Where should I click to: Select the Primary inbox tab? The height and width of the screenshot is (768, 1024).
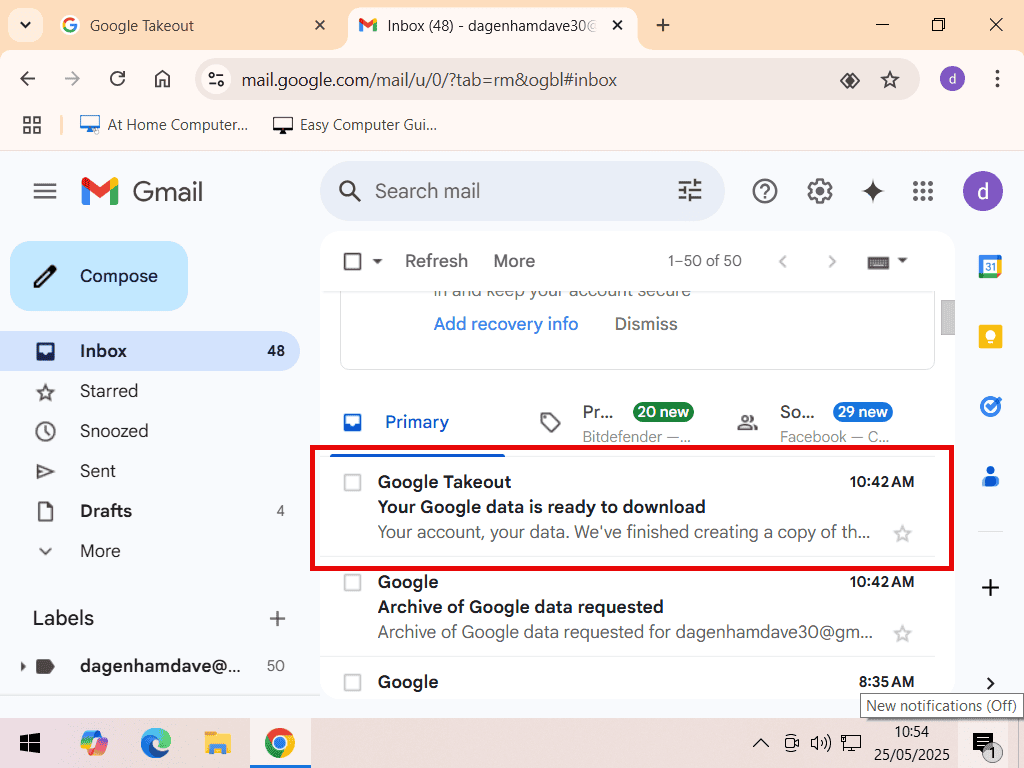pos(417,422)
